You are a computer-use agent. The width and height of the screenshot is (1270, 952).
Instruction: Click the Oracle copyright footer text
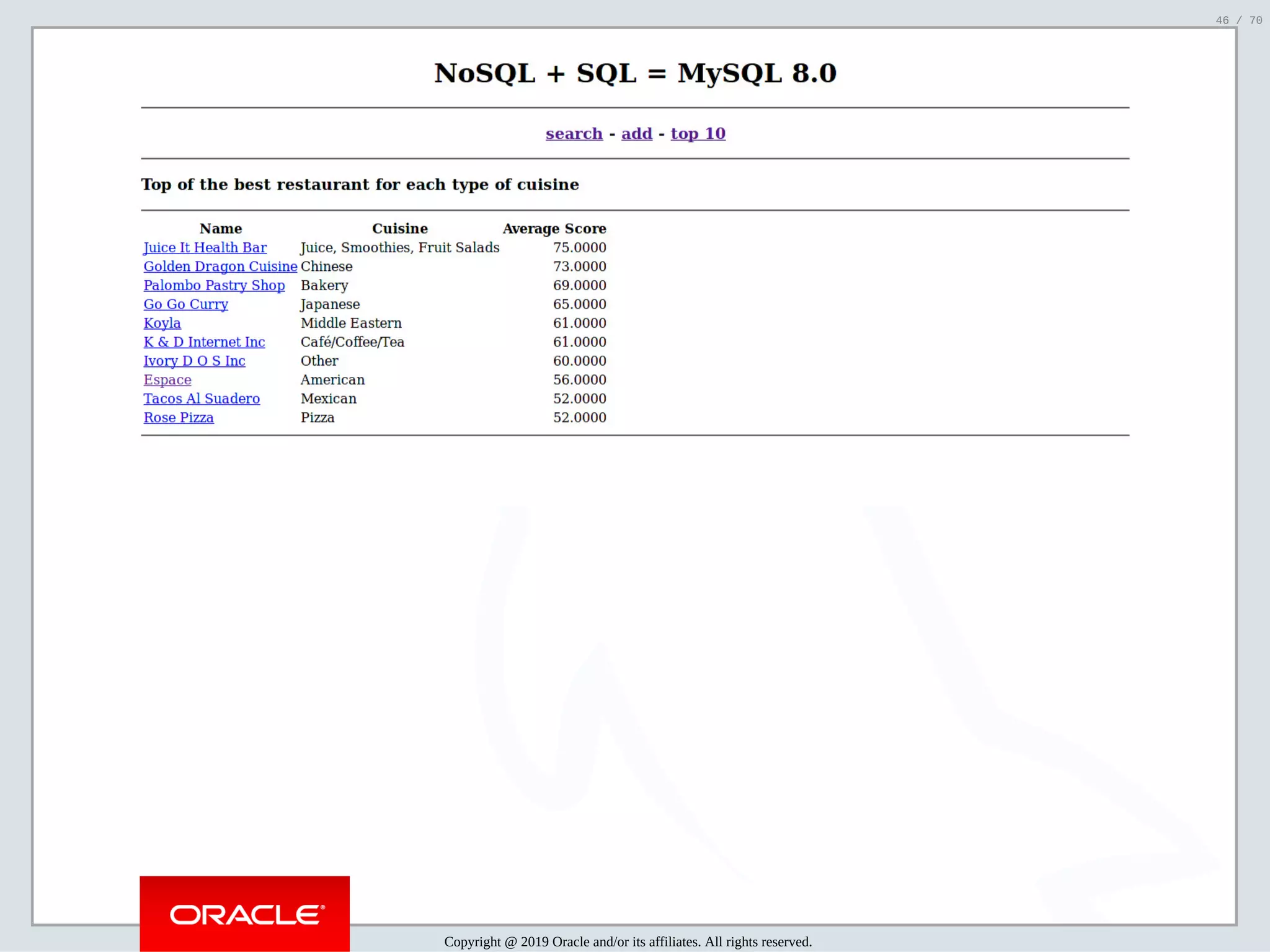(x=628, y=941)
